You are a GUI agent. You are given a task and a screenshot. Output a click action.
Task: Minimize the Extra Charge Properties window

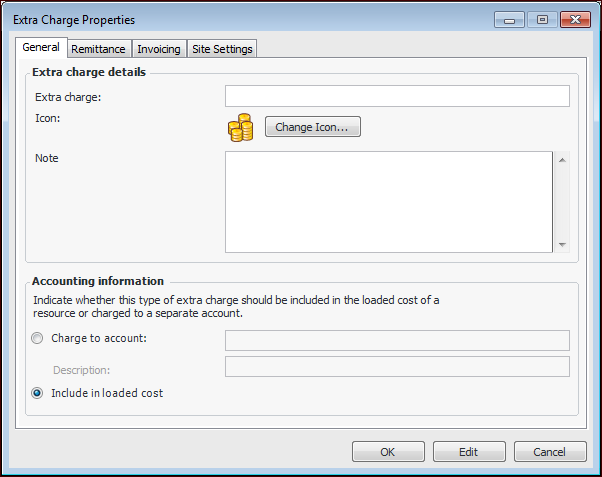click(x=509, y=19)
